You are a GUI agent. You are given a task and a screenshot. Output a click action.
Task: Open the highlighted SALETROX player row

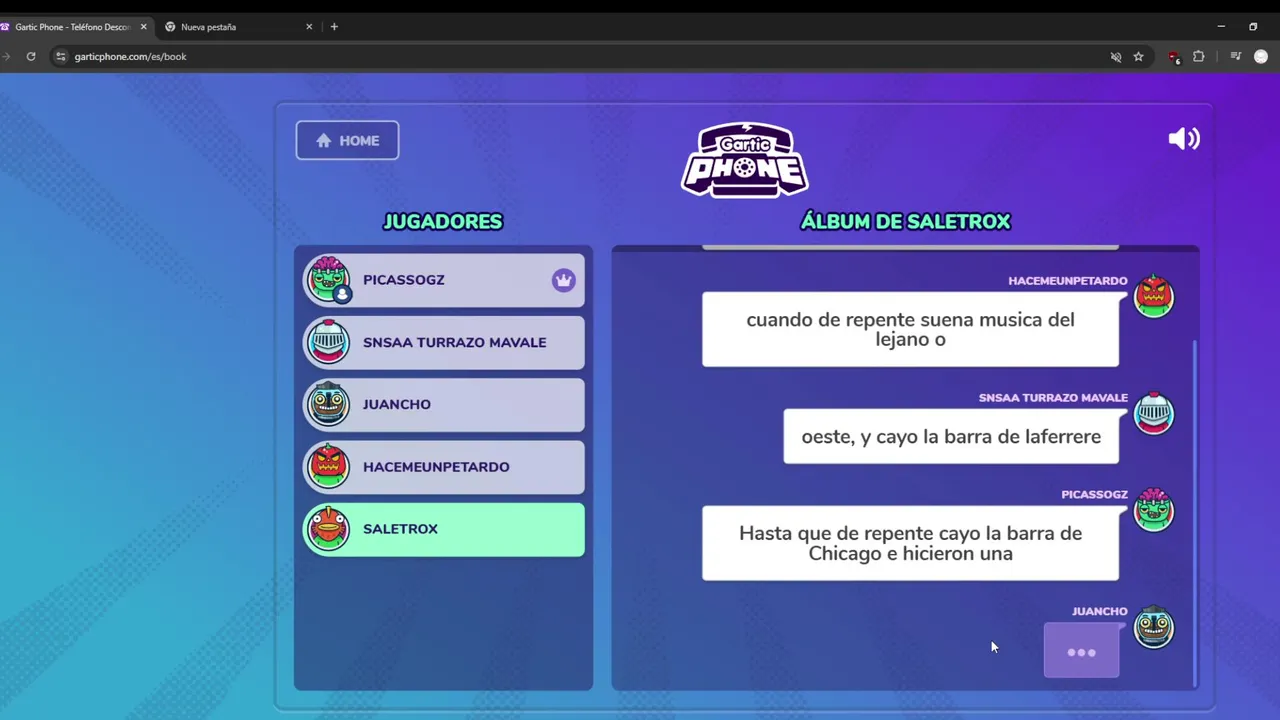(444, 529)
